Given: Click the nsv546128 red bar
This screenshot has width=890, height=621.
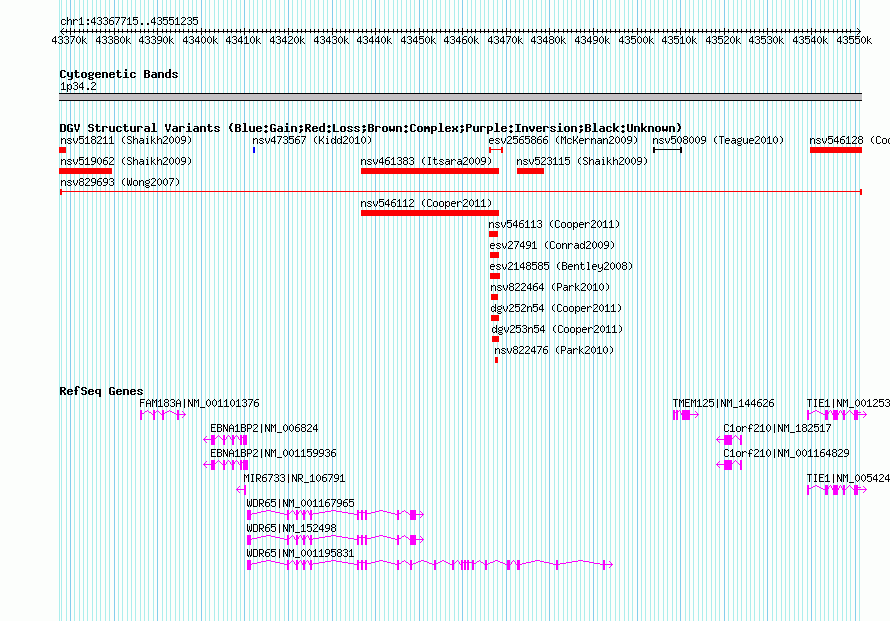Looking at the screenshot, I should [x=836, y=150].
